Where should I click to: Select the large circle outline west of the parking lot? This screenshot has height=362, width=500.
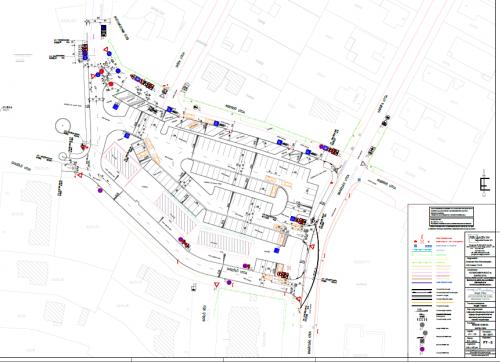[x=63, y=126]
